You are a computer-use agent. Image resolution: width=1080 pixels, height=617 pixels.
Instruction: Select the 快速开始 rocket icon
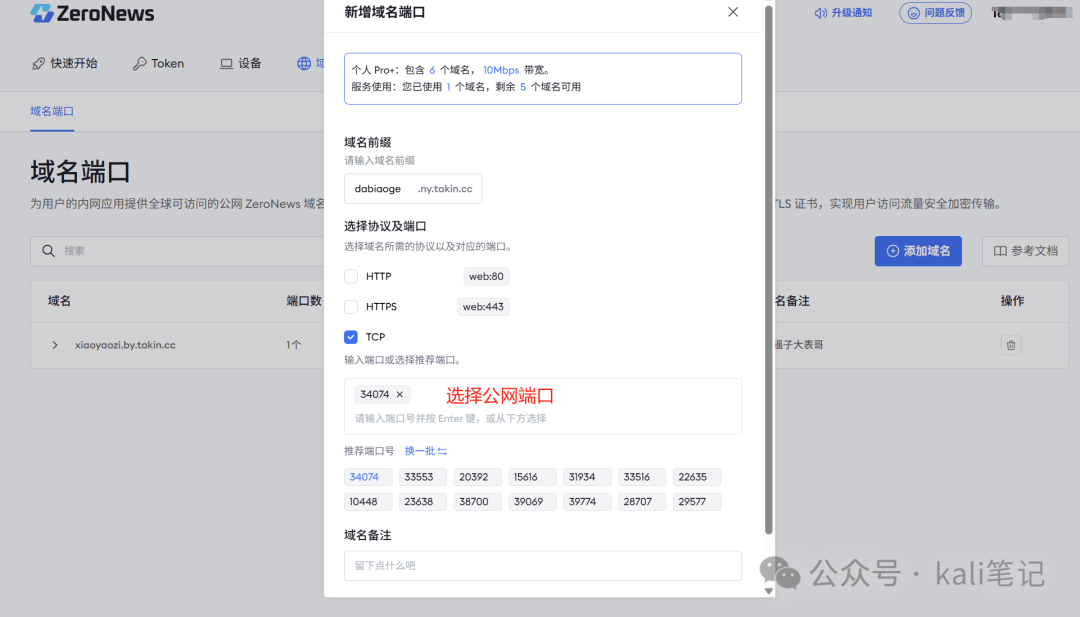[35, 62]
